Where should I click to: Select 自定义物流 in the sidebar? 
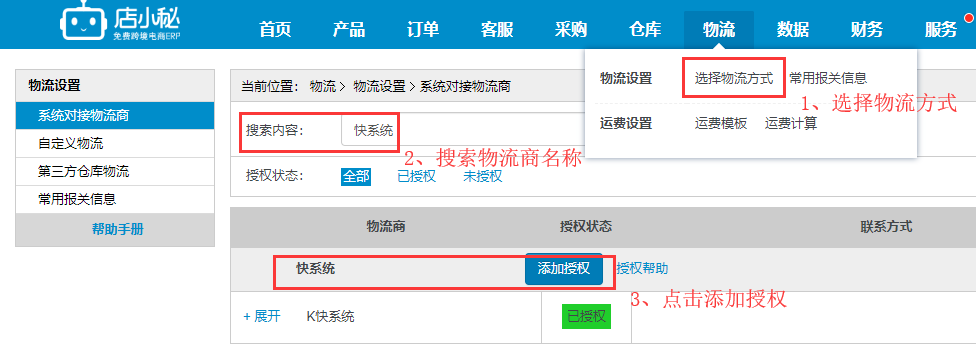pos(115,144)
